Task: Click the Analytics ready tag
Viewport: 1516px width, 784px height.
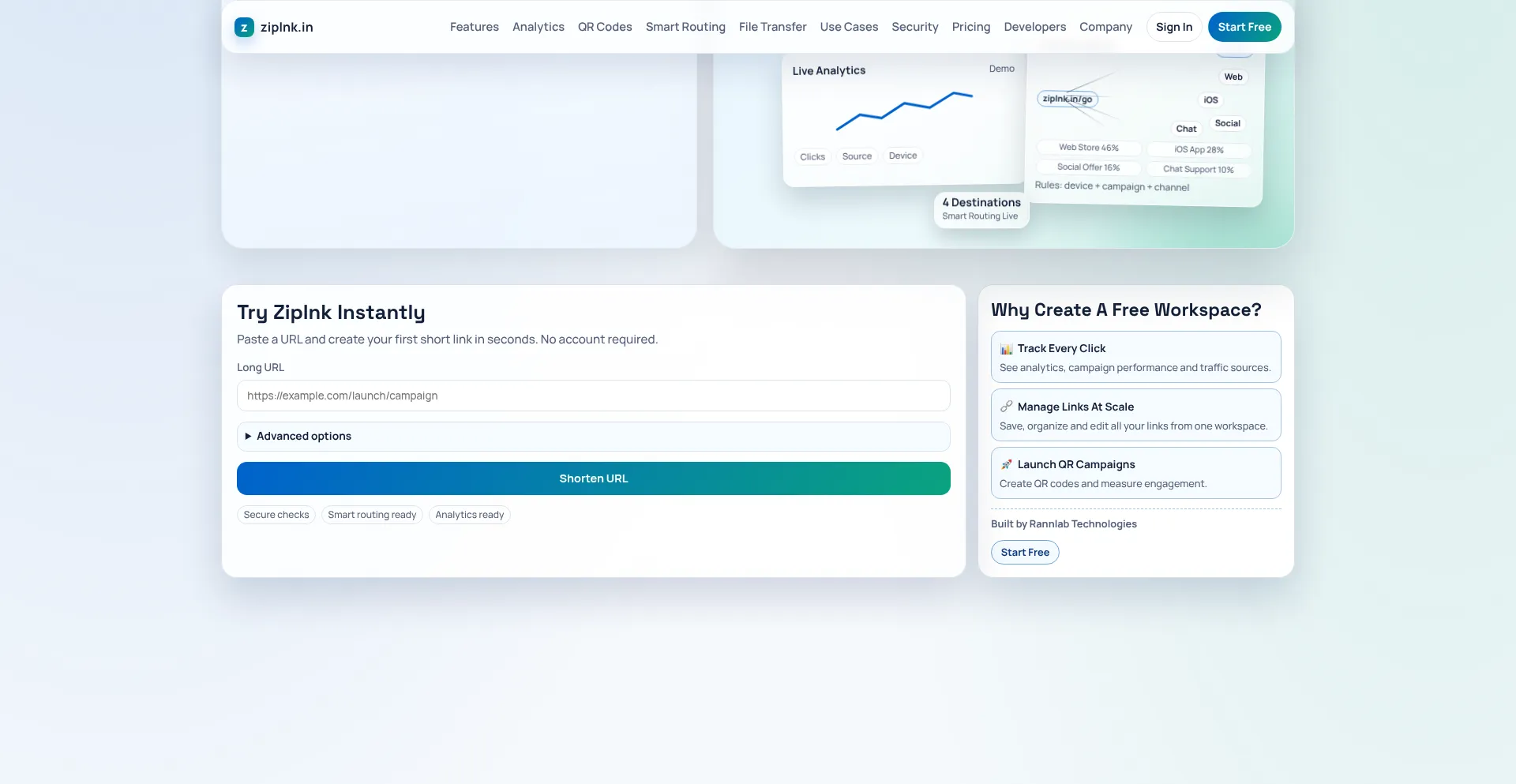Action: (470, 515)
